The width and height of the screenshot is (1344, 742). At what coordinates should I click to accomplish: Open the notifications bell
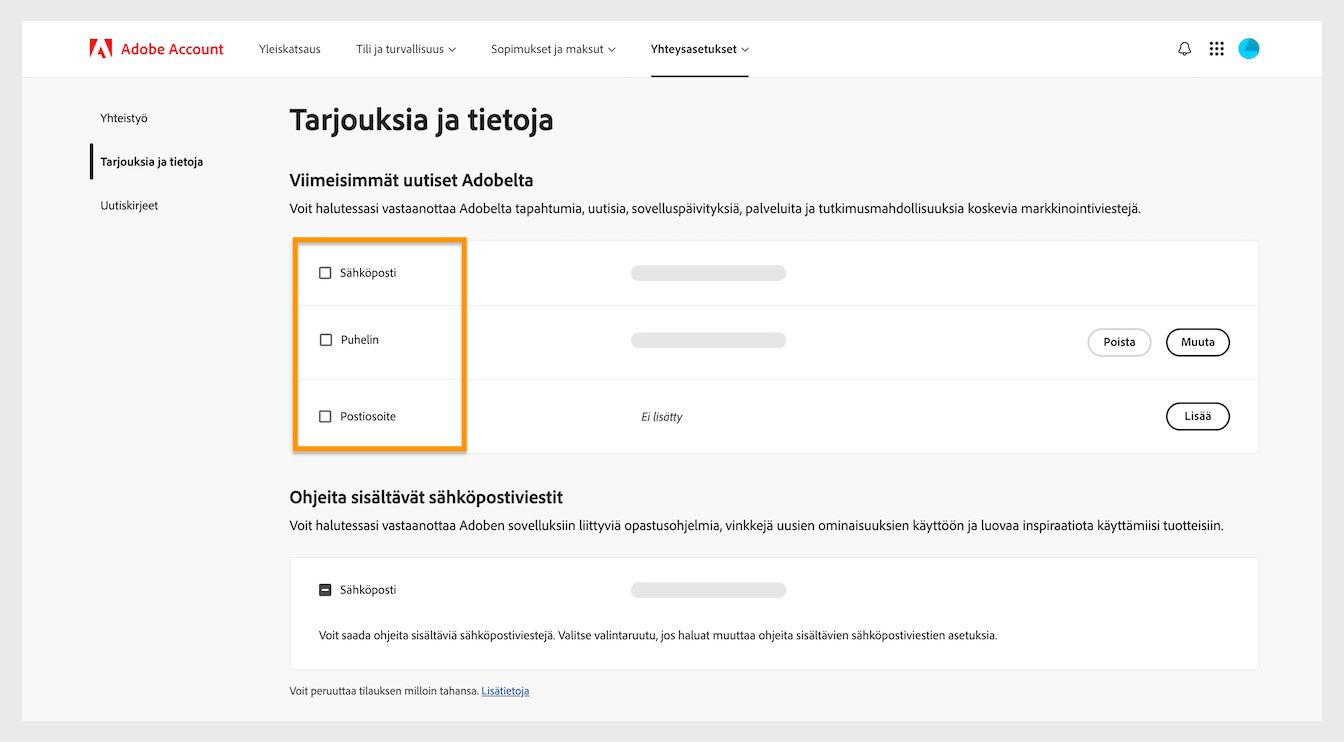(x=1184, y=47)
